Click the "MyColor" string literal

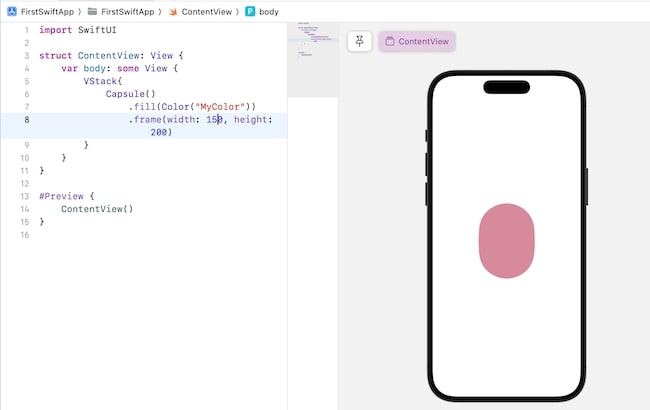pos(223,107)
